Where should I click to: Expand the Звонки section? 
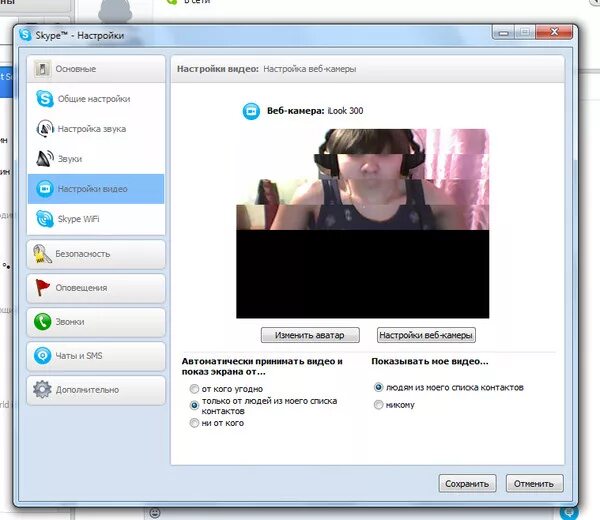(96, 322)
